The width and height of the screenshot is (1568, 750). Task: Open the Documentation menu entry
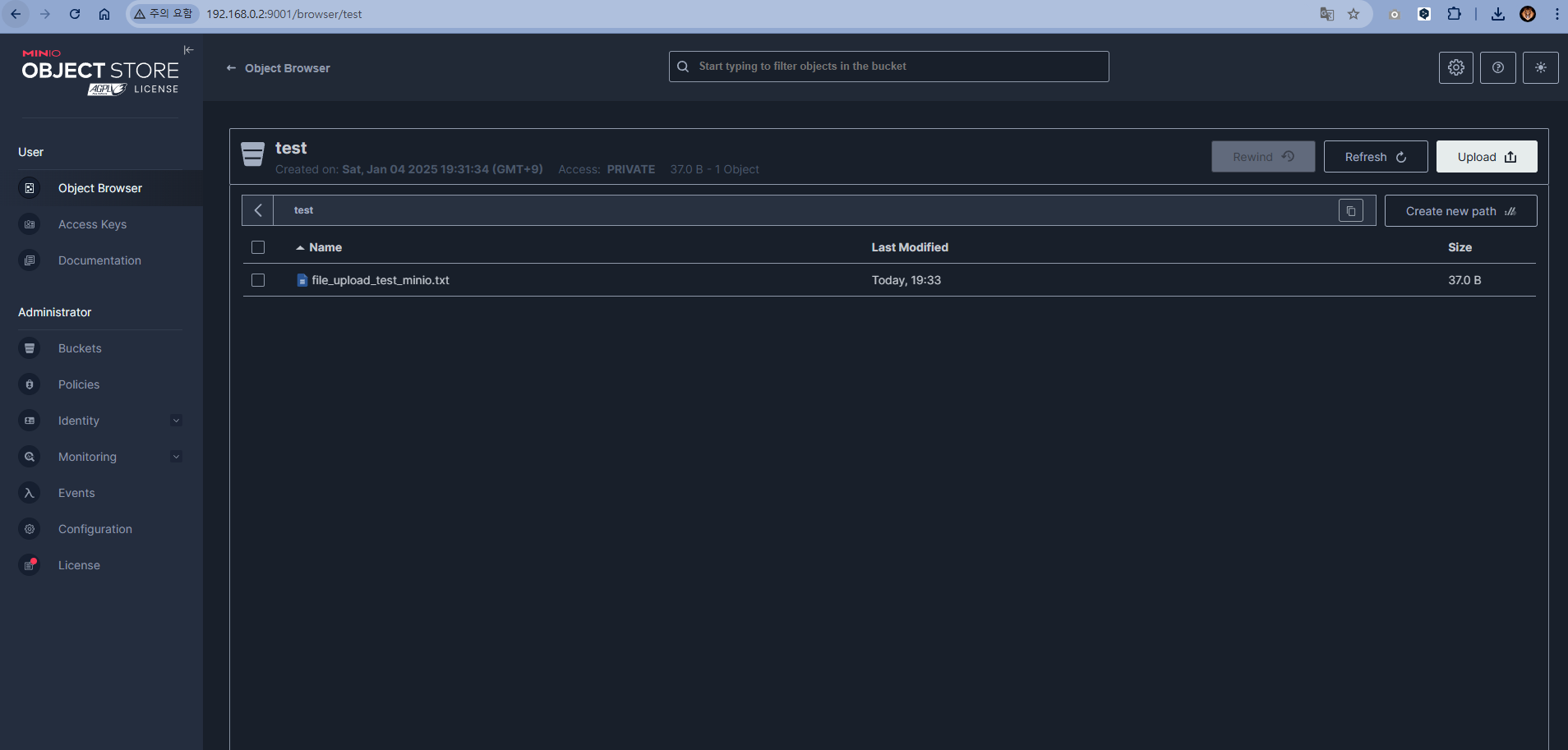click(99, 260)
